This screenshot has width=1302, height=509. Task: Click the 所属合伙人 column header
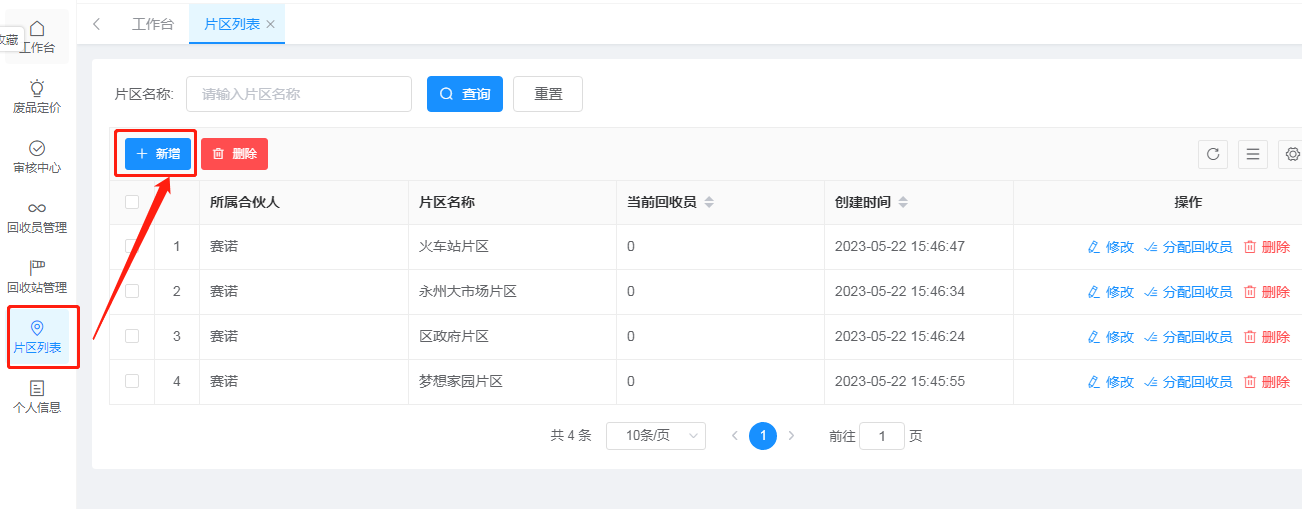tap(245, 202)
